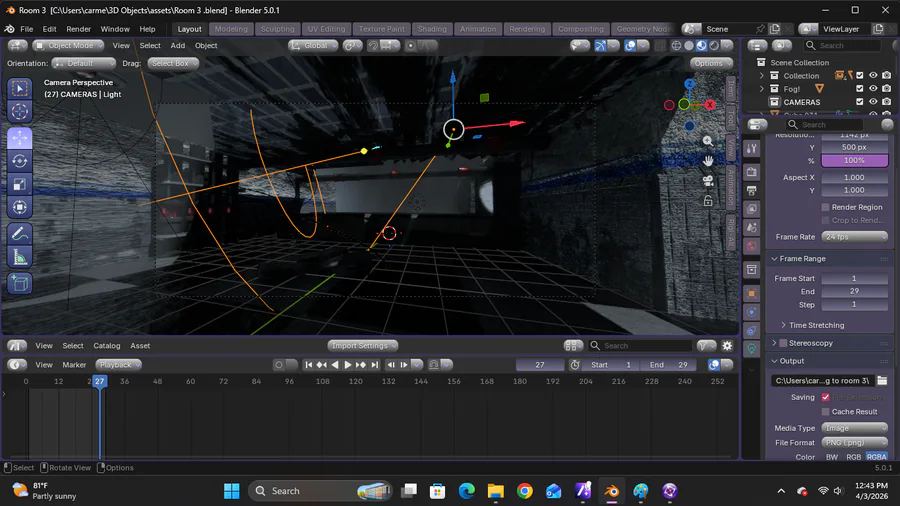The image size is (900, 506).
Task: Select the Move tool in the toolbar
Action: [x=20, y=138]
